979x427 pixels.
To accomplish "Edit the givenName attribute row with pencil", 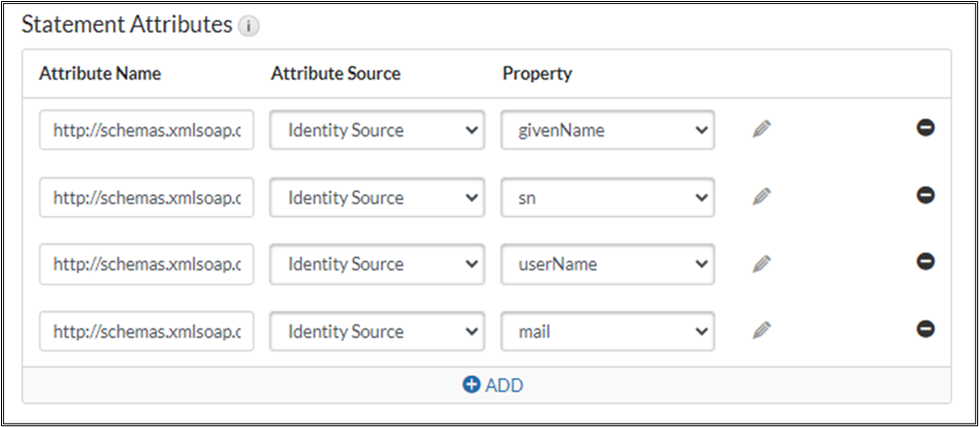I will coord(762,129).
